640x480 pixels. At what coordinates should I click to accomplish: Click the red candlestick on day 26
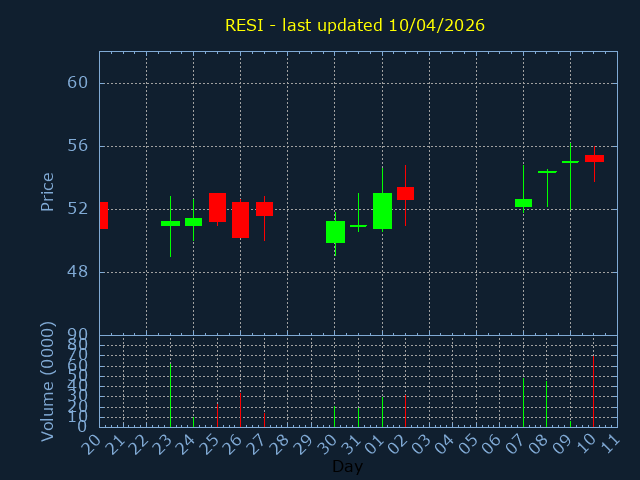click(240, 220)
